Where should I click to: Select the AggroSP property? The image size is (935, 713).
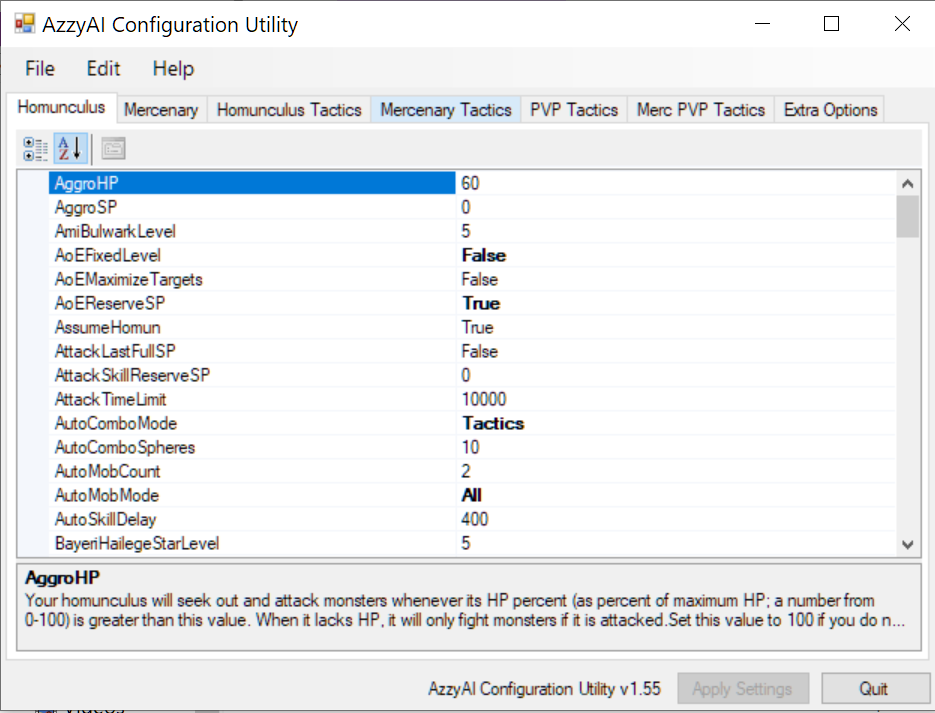coord(252,207)
